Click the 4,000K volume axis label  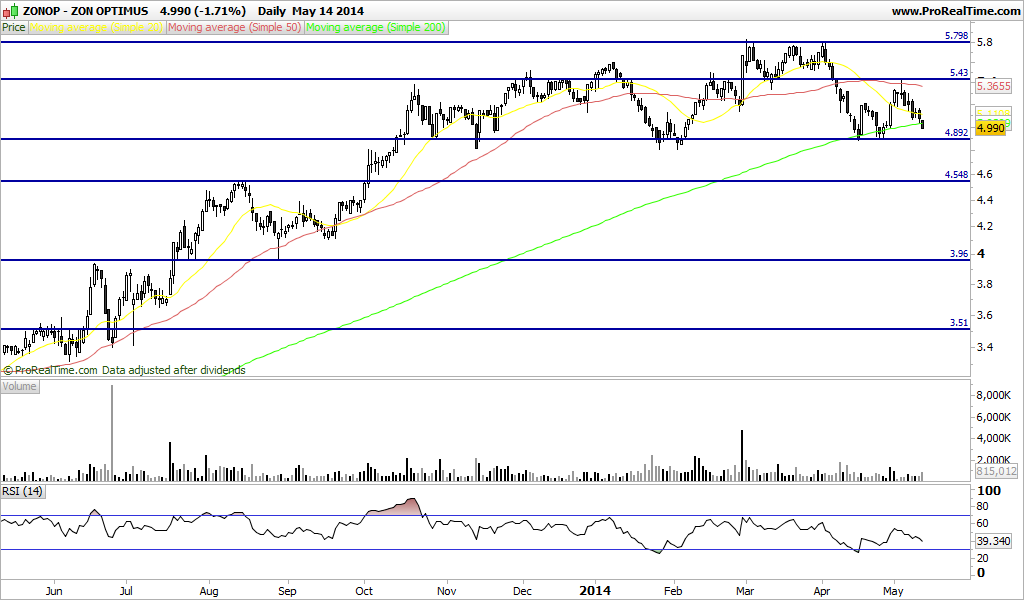tap(994, 438)
